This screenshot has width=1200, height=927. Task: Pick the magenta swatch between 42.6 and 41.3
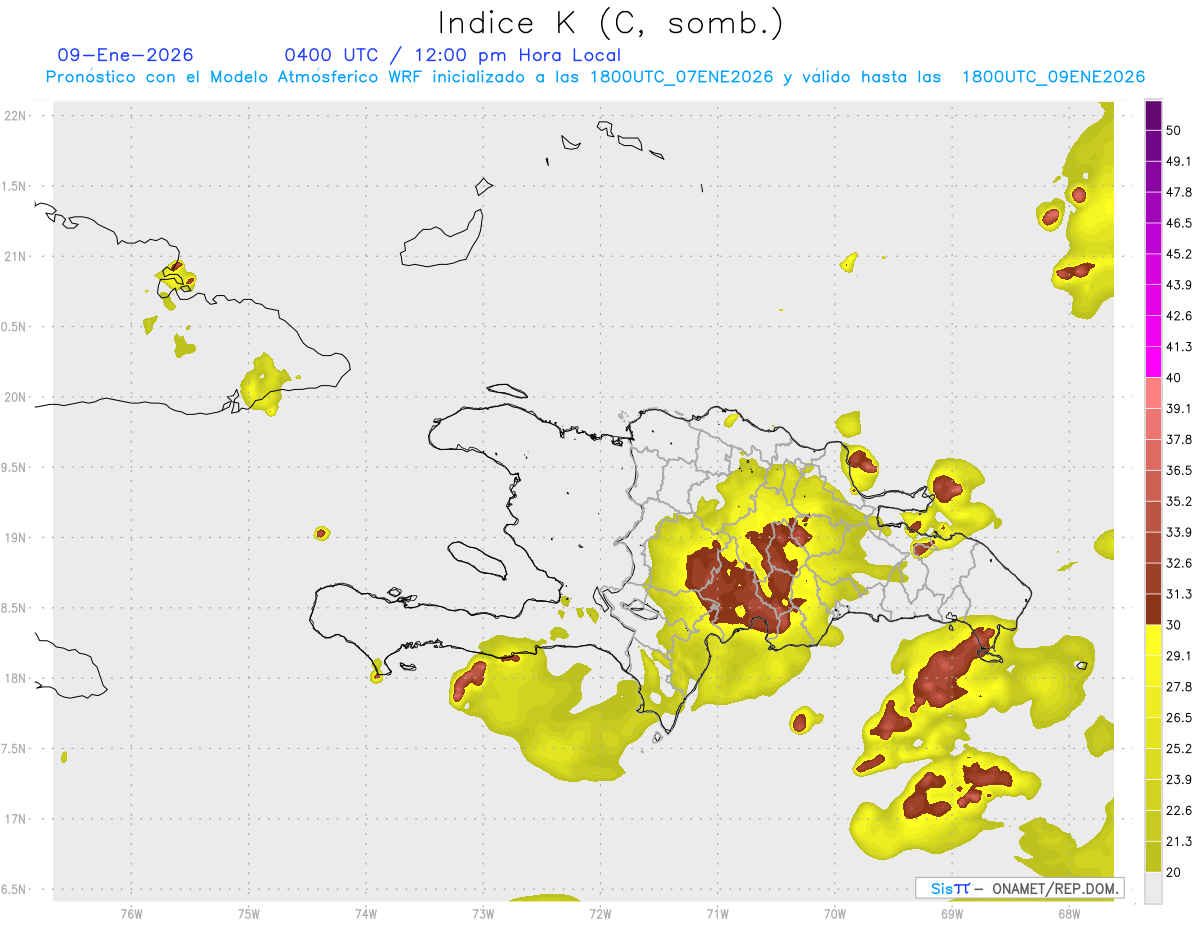click(x=1153, y=331)
